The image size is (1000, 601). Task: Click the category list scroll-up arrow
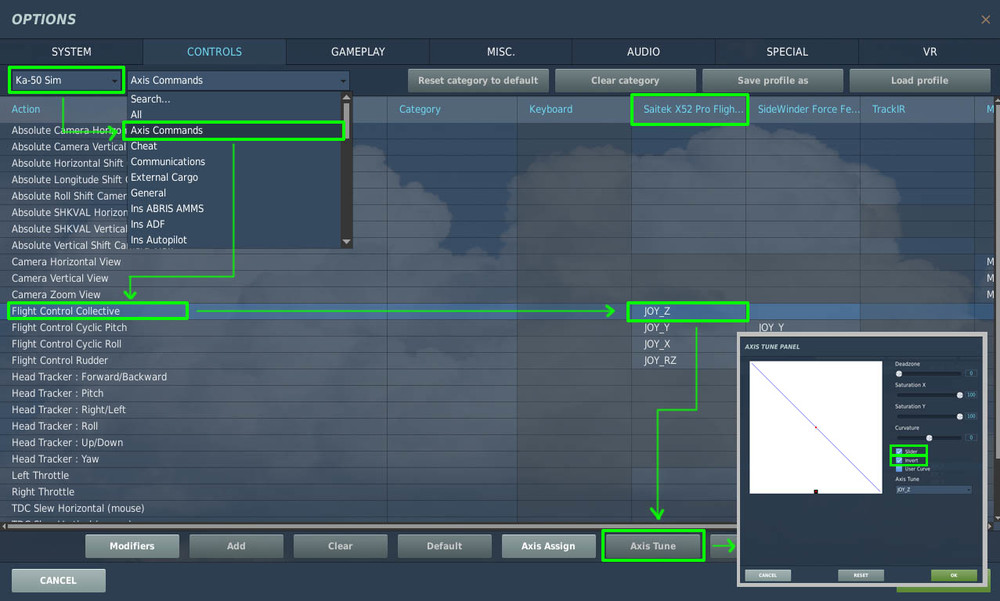click(x=346, y=98)
